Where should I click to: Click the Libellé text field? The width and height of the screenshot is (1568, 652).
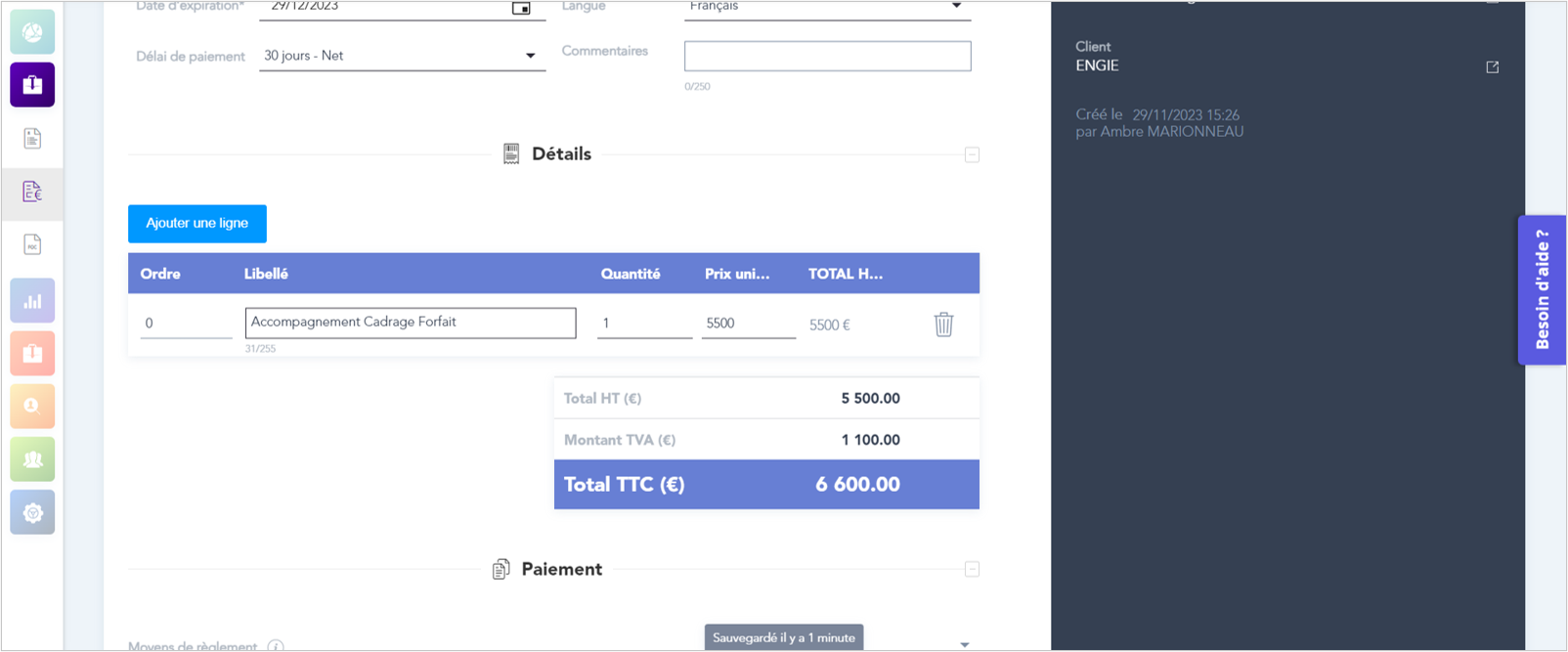point(411,323)
